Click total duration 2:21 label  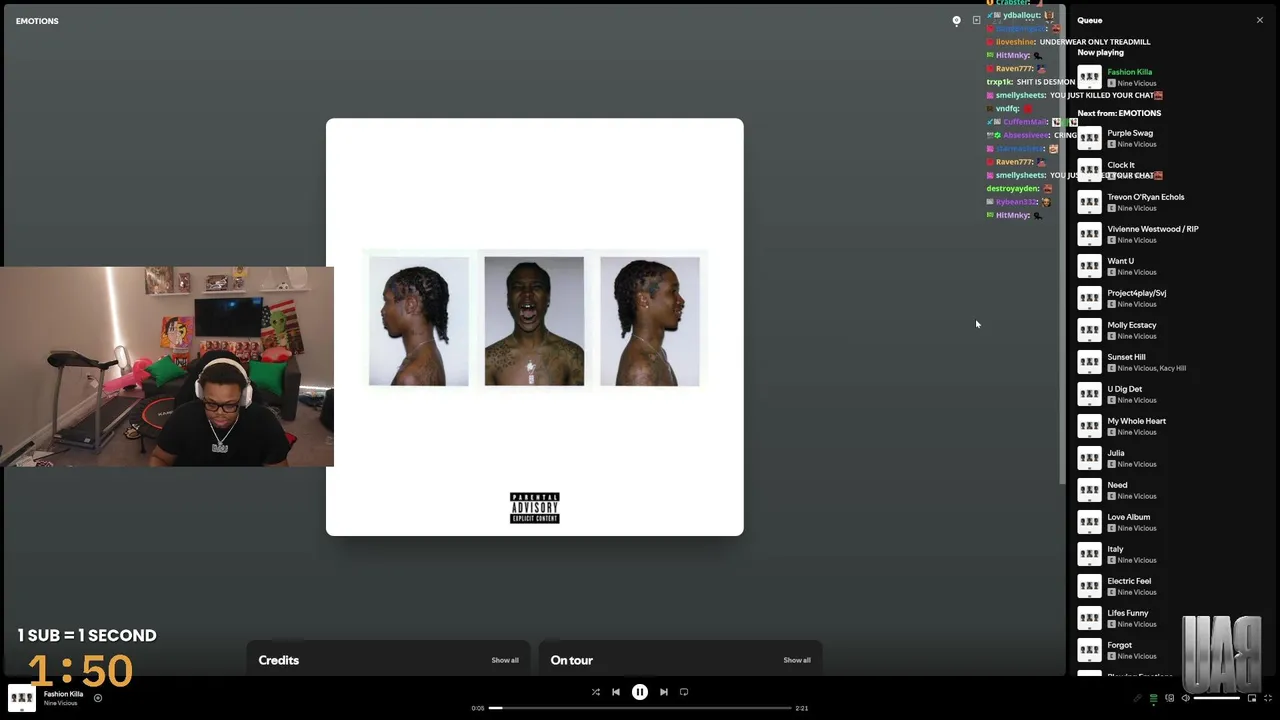(801, 708)
